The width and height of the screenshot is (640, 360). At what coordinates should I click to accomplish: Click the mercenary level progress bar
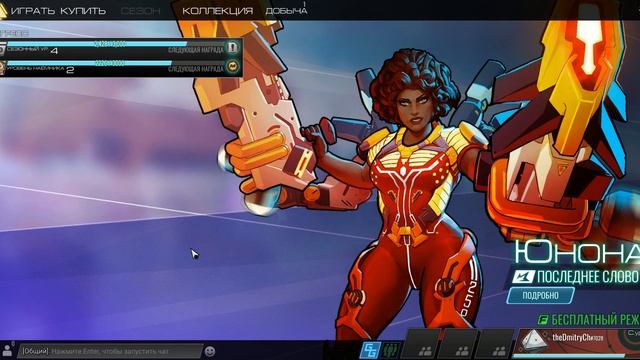116,63
